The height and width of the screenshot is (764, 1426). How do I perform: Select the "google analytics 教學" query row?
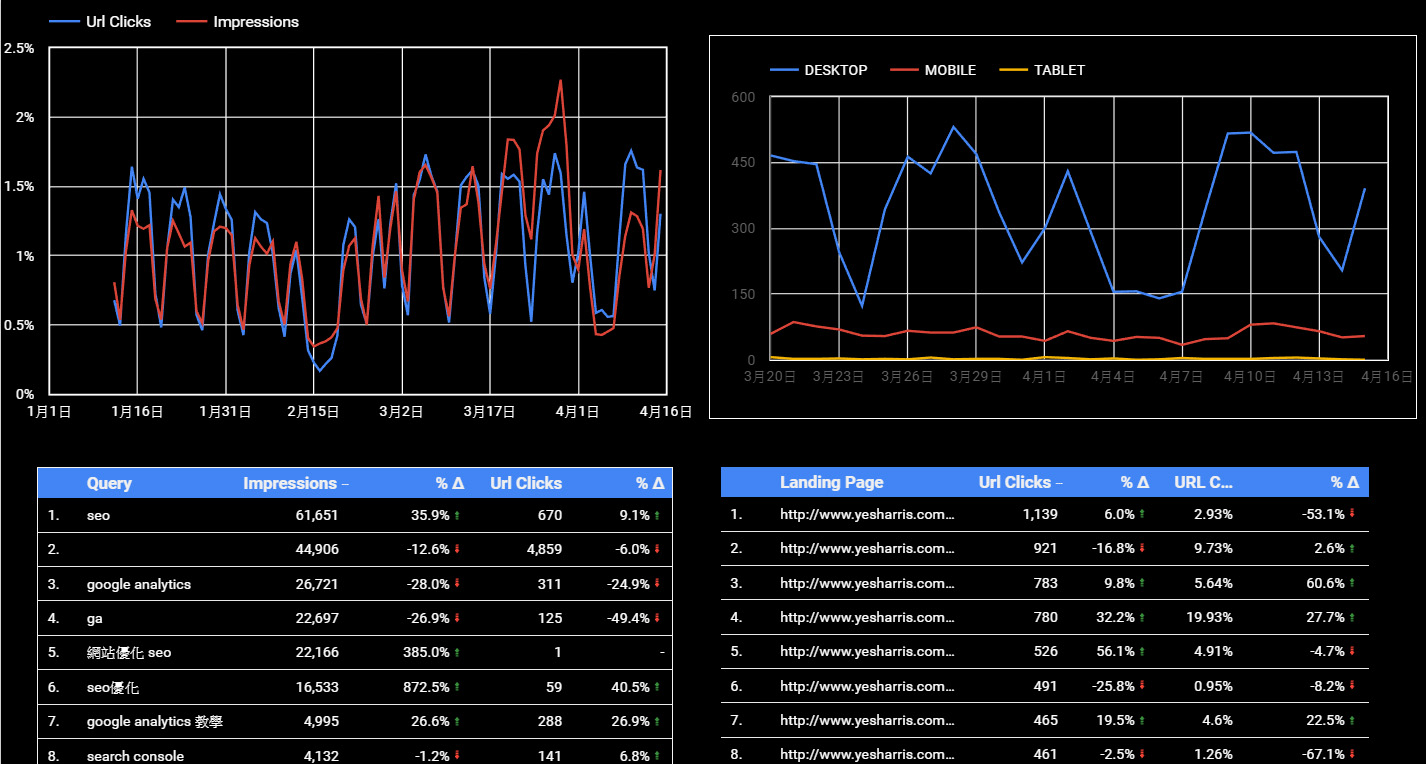tap(154, 722)
